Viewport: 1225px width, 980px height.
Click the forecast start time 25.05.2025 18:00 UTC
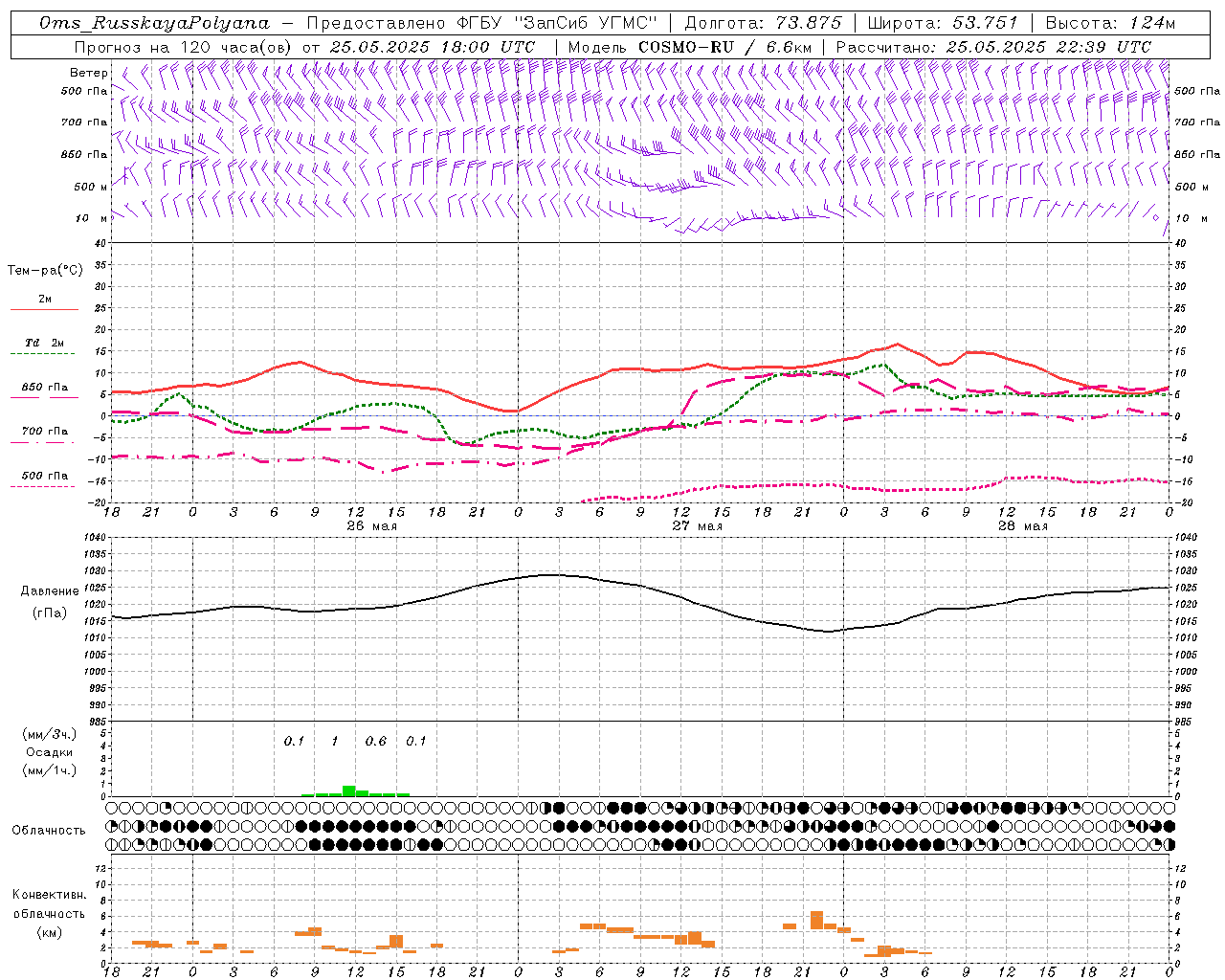point(433,47)
